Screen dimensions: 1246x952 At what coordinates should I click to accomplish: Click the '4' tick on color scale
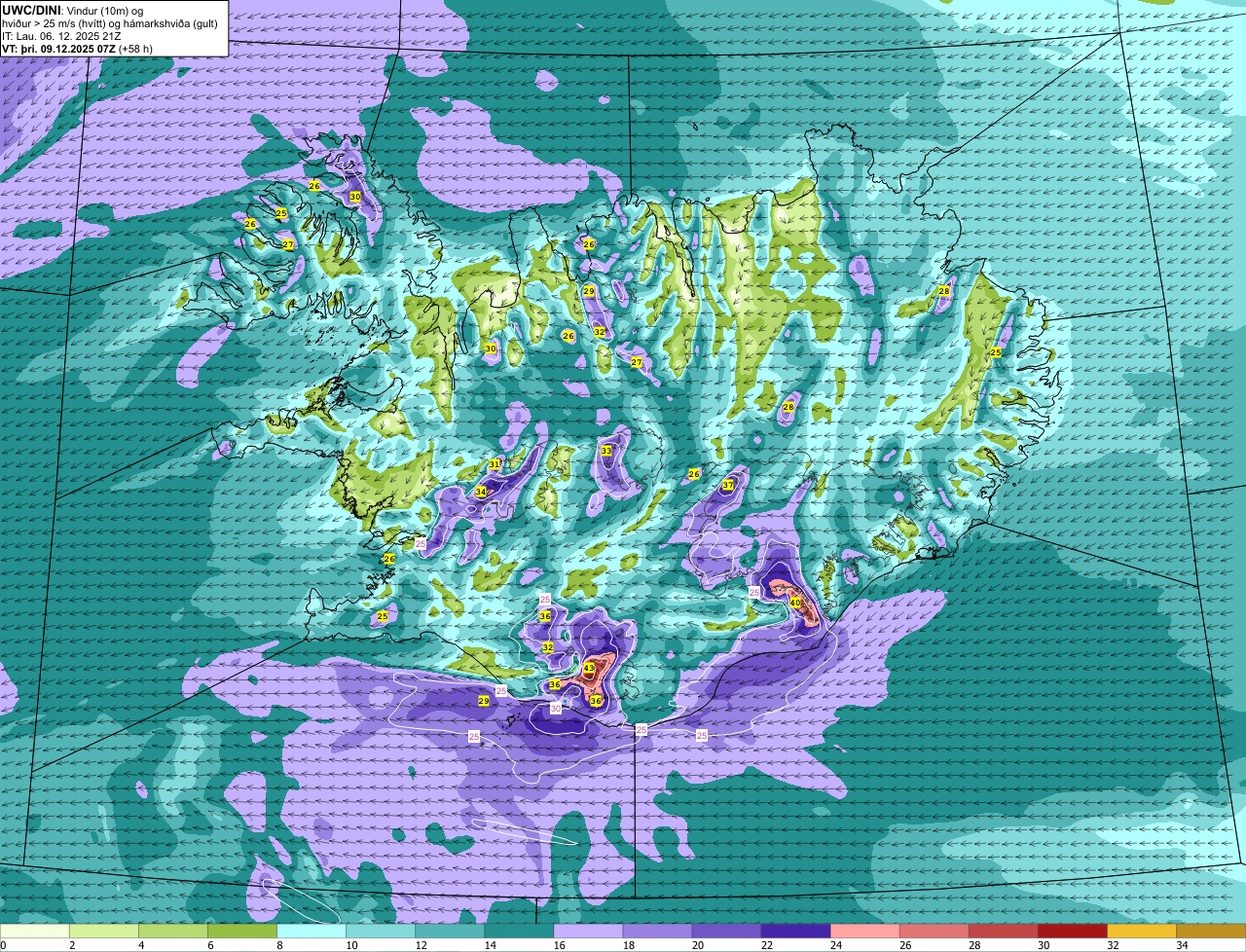(140, 945)
